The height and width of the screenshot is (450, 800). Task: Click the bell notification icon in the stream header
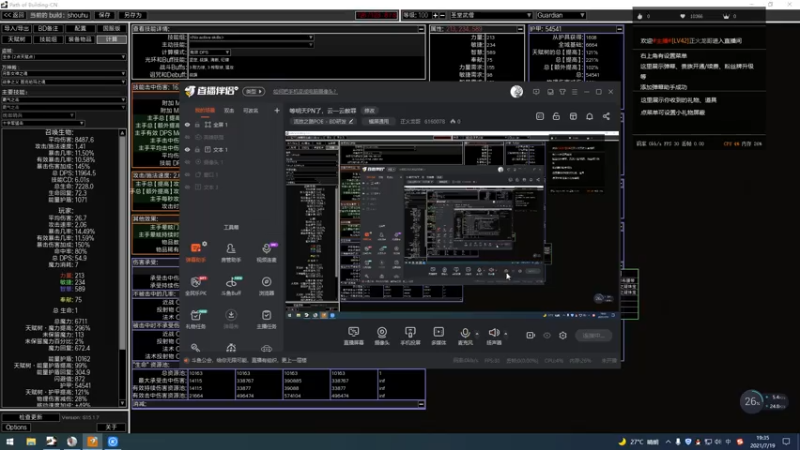point(589,116)
